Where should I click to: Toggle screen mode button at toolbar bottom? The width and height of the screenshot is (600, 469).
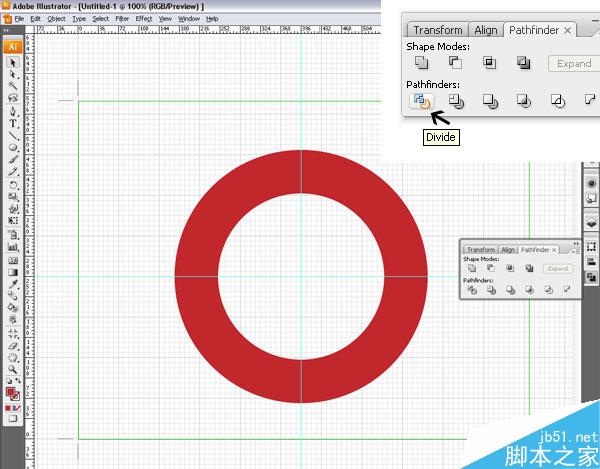tap(13, 419)
